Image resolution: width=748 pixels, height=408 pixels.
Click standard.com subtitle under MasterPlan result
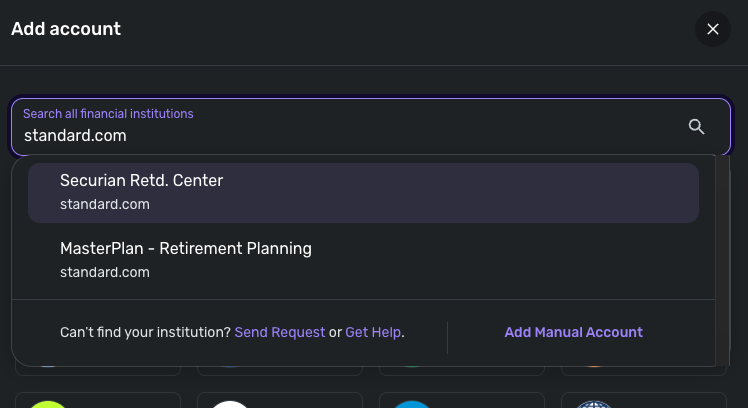tap(105, 271)
